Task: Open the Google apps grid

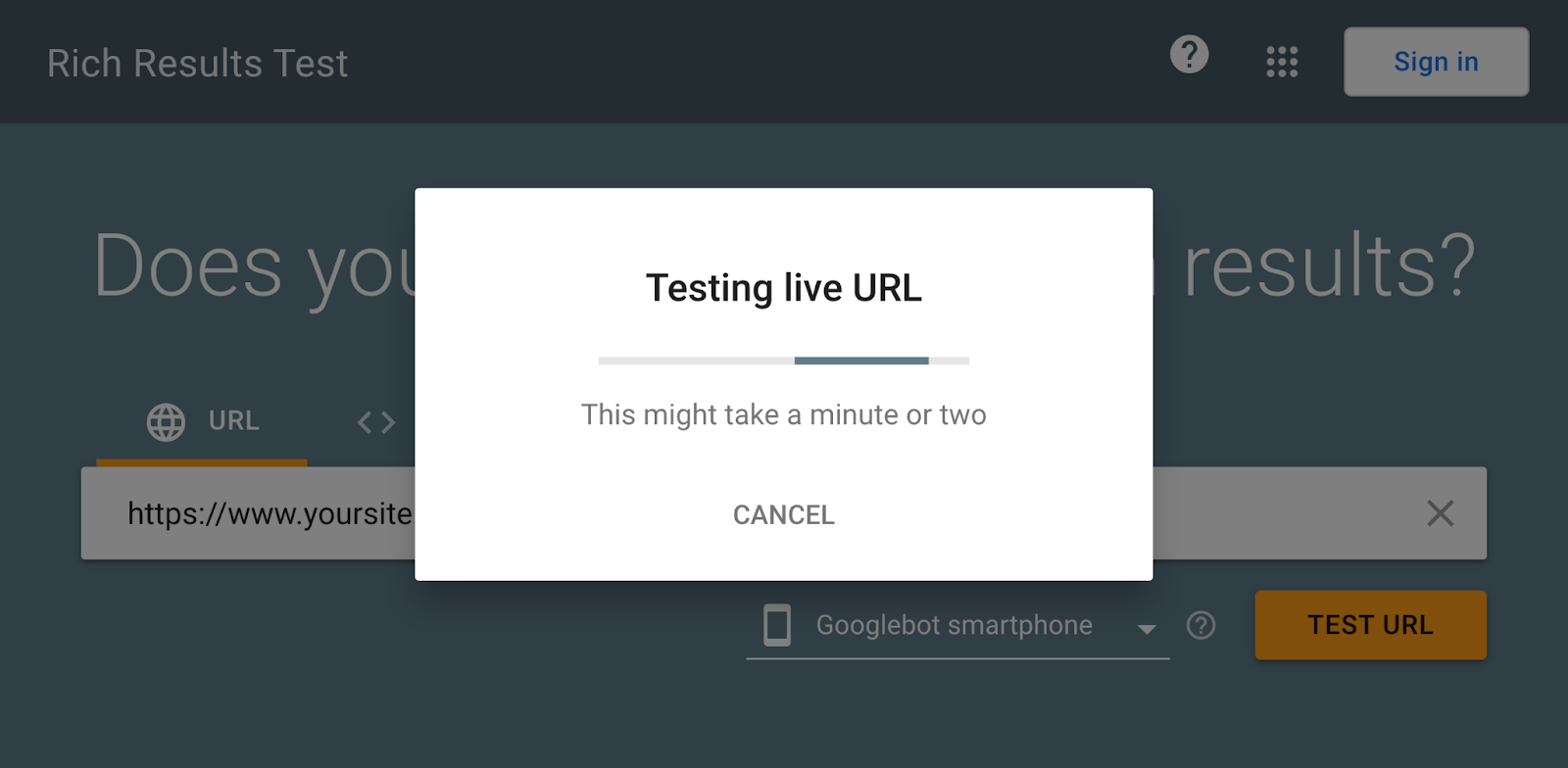Action: 1282,62
